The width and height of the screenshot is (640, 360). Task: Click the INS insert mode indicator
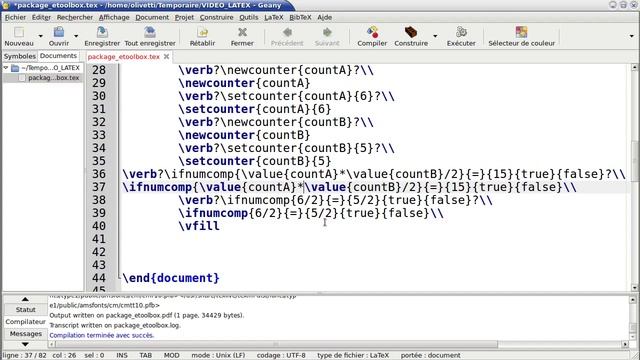click(x=122, y=355)
